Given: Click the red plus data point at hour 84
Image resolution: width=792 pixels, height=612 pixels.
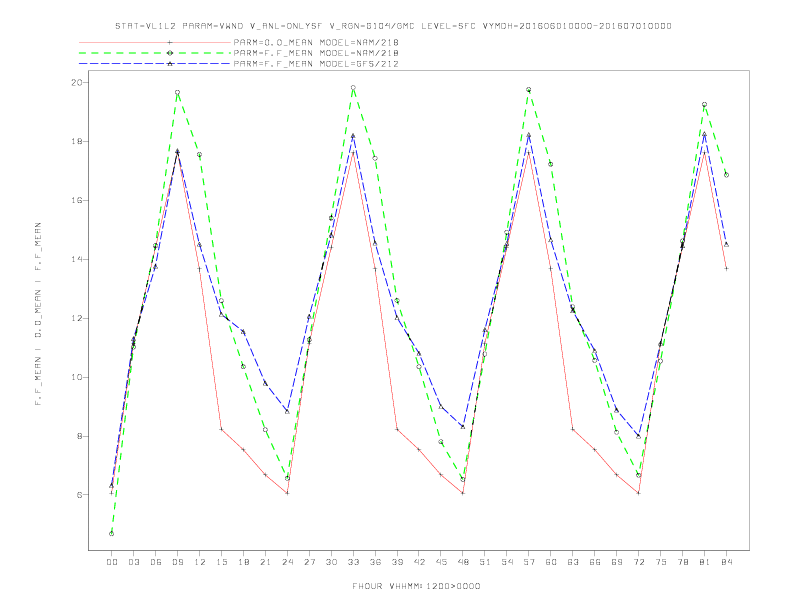Looking at the screenshot, I should pyautogui.click(x=726, y=269).
